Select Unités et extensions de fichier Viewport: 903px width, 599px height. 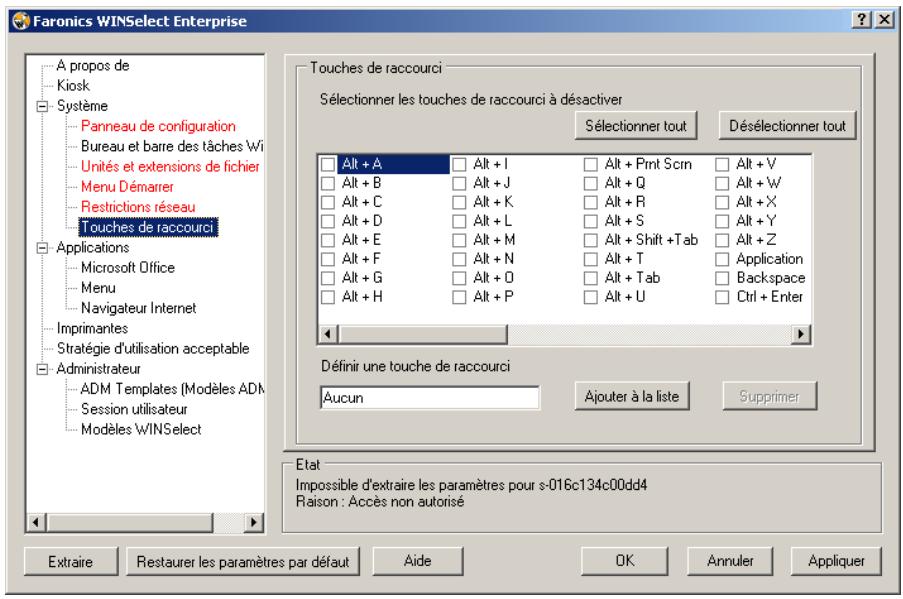click(170, 166)
